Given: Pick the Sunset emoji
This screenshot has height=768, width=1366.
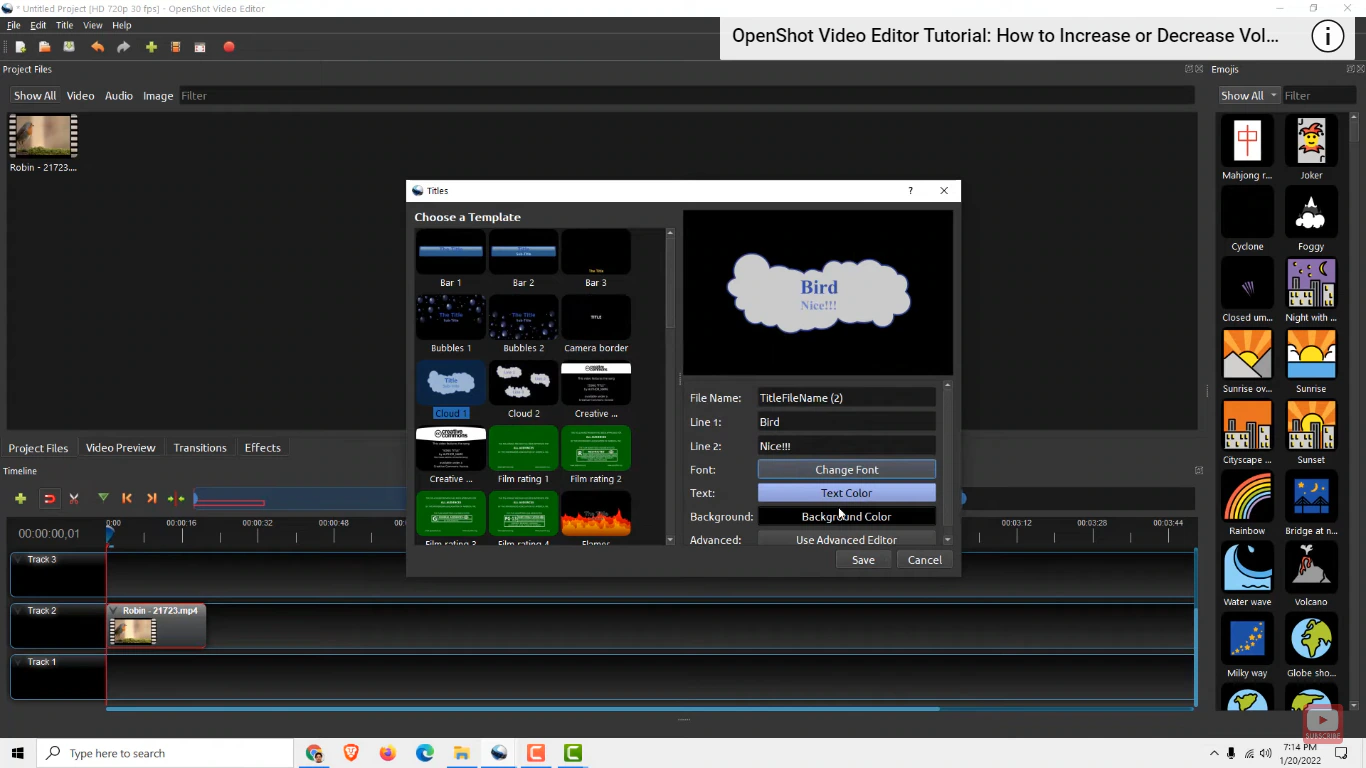Looking at the screenshot, I should 1311,432.
